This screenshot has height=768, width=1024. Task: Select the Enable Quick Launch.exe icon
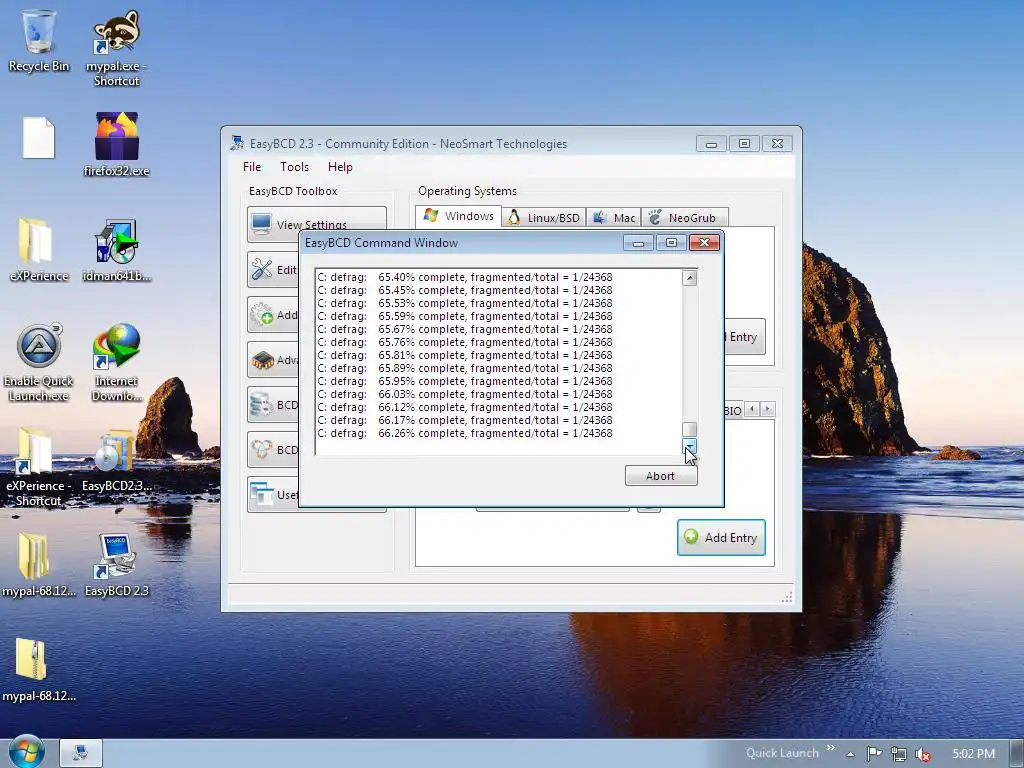(x=39, y=362)
